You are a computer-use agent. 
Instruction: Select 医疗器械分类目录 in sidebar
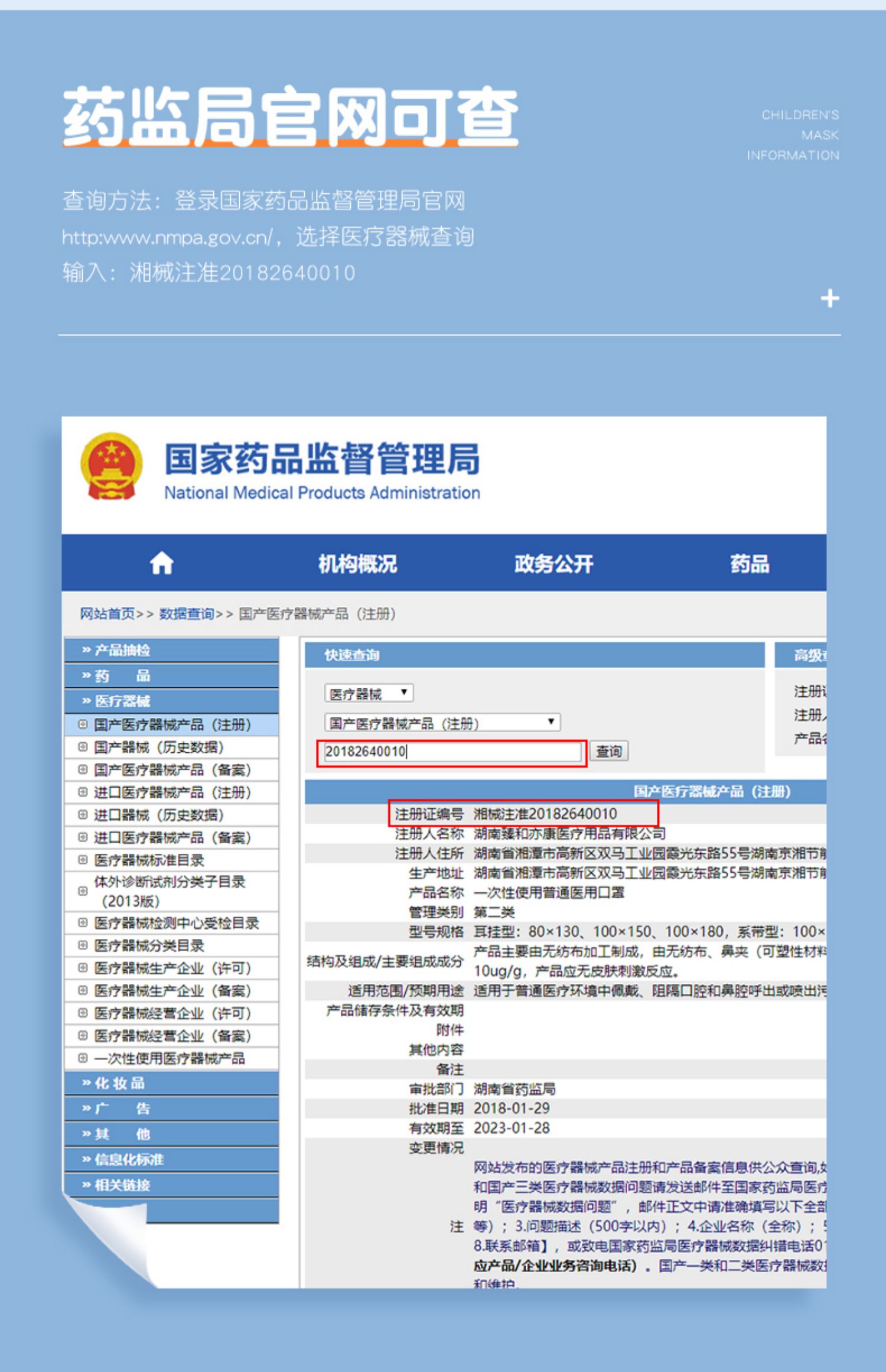pos(171,945)
